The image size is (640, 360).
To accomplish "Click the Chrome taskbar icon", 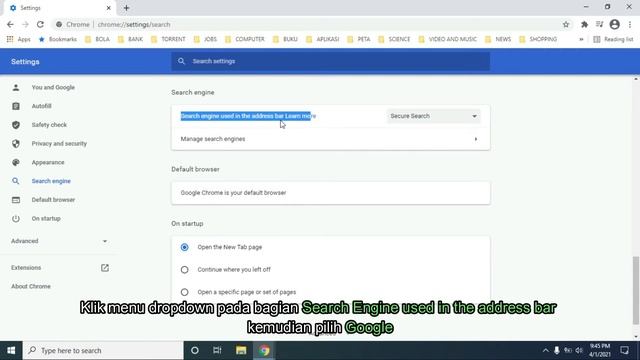I will coord(264,351).
